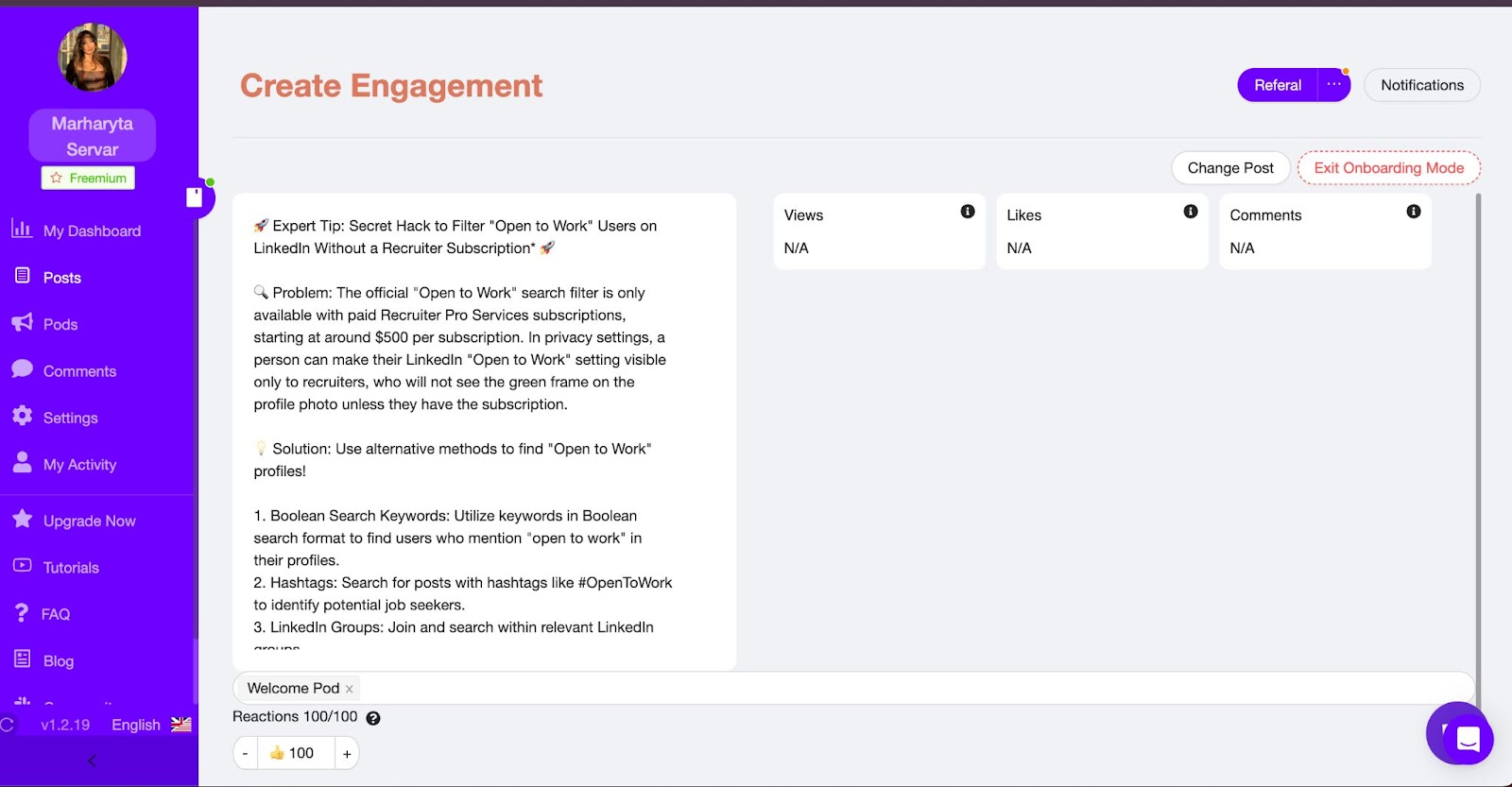Remove the Welcome Pod tag
The width and height of the screenshot is (1512, 787).
349,688
